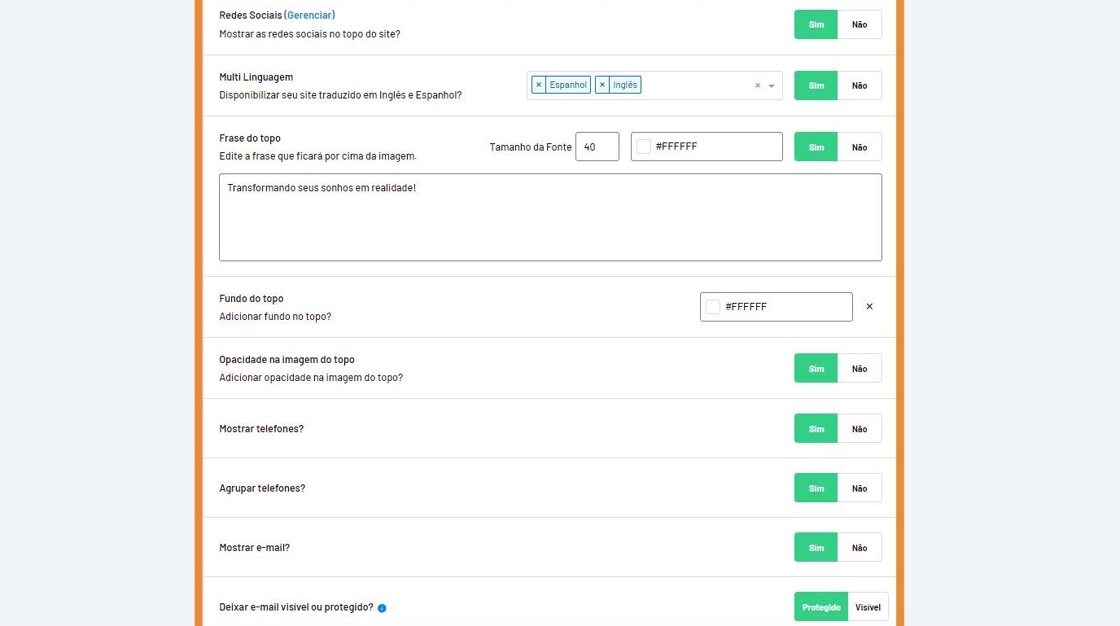Disable Multi Linguagem with Não

coord(859,86)
